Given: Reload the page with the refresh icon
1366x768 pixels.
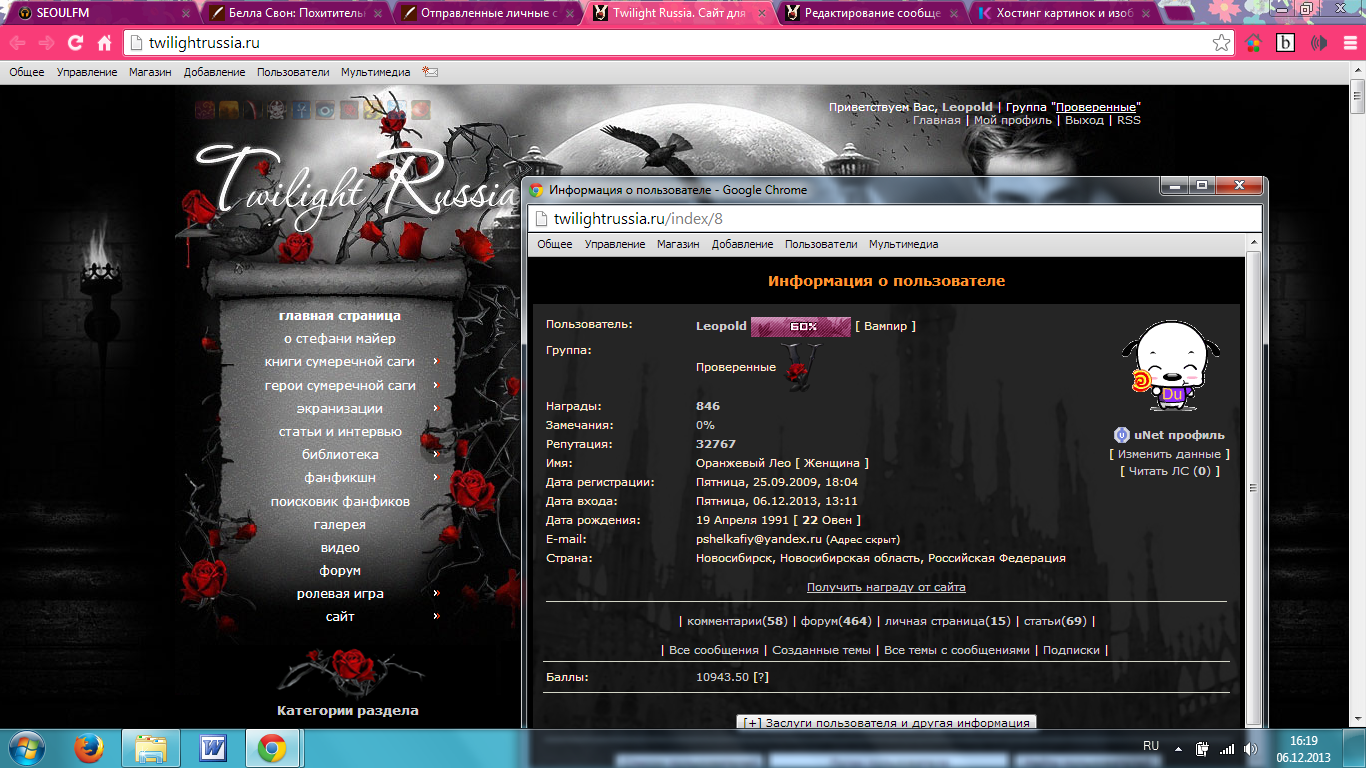Looking at the screenshot, I should [x=75, y=43].
